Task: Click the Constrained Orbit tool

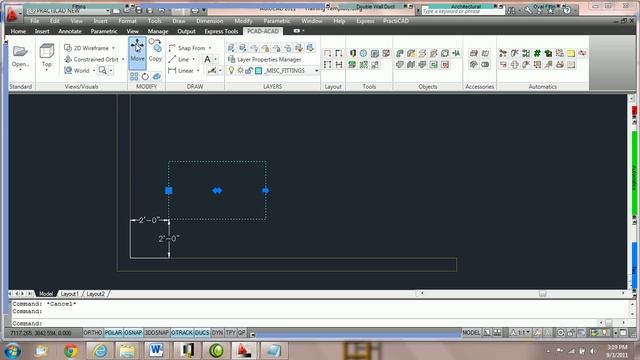Action: point(91,59)
